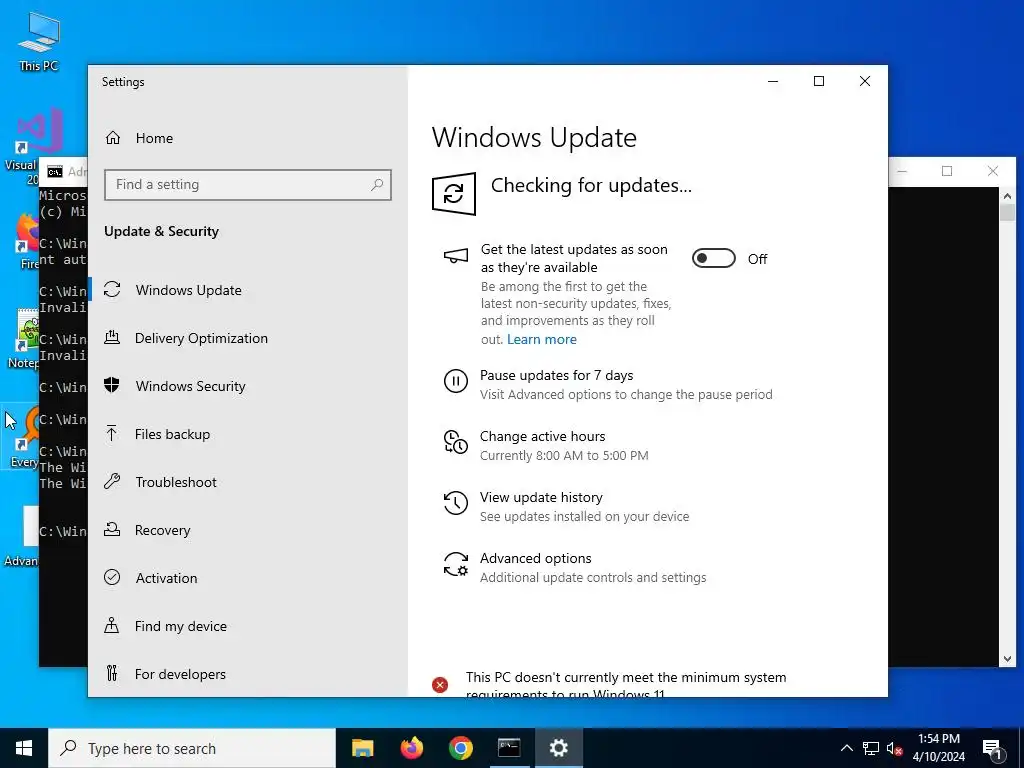Focus the Find a setting search box
Screen dimensions: 1024x768
248,185
